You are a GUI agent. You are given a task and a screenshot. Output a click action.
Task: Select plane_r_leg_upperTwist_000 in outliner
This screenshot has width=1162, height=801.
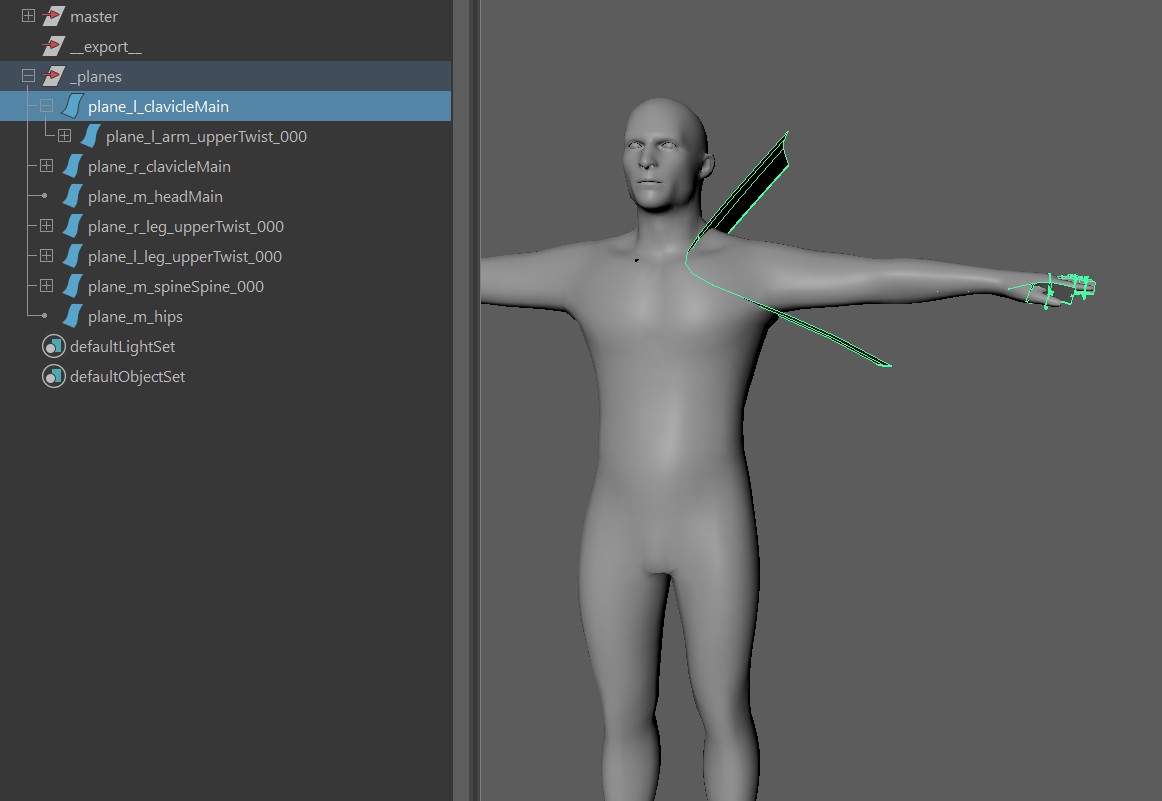(x=185, y=227)
